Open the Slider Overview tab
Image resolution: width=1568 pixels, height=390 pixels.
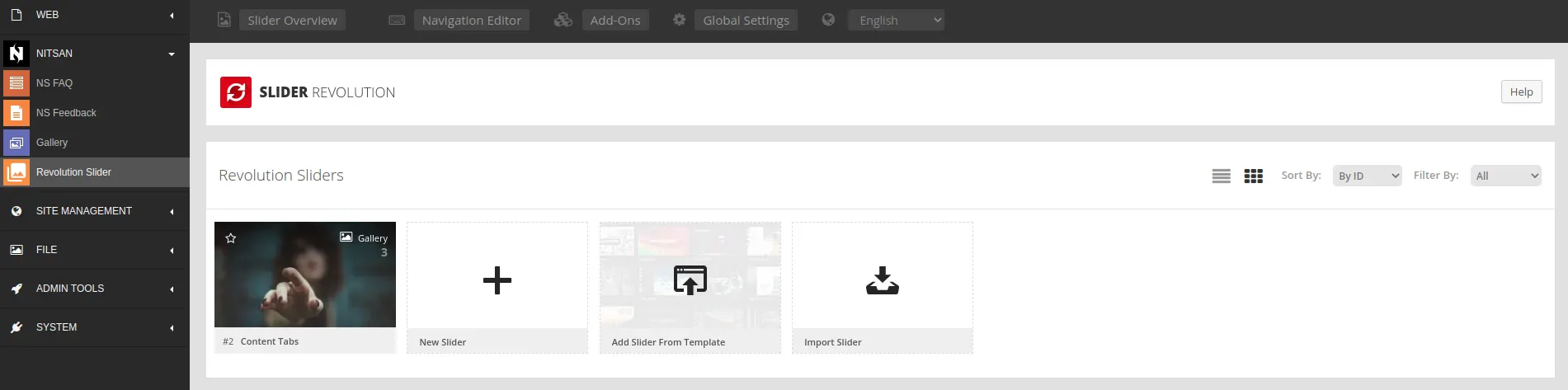[292, 20]
